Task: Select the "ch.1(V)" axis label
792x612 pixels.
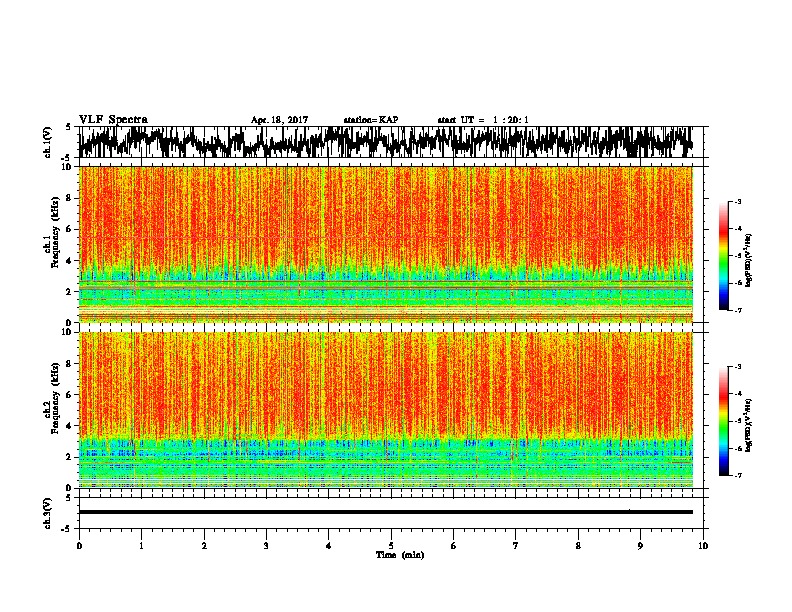Action: click(48, 142)
